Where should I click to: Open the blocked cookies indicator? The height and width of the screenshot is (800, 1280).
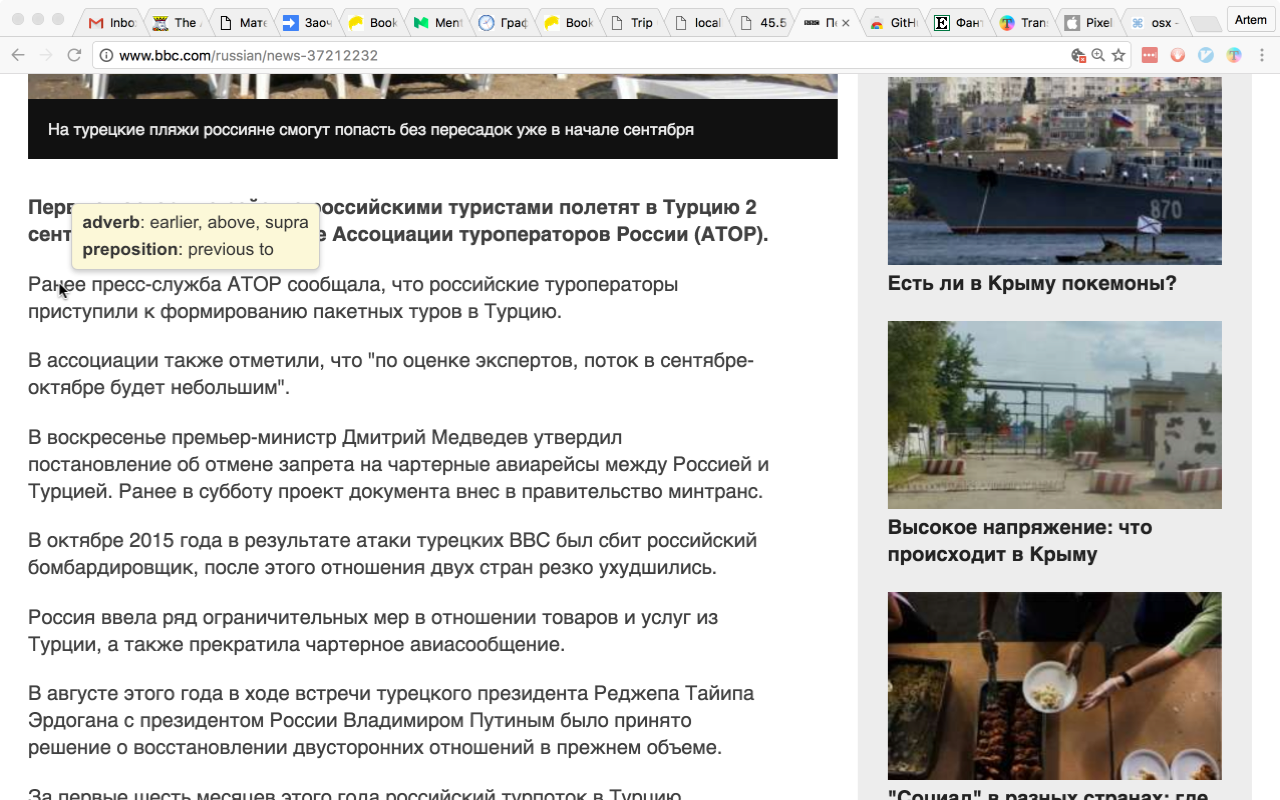(x=1077, y=56)
